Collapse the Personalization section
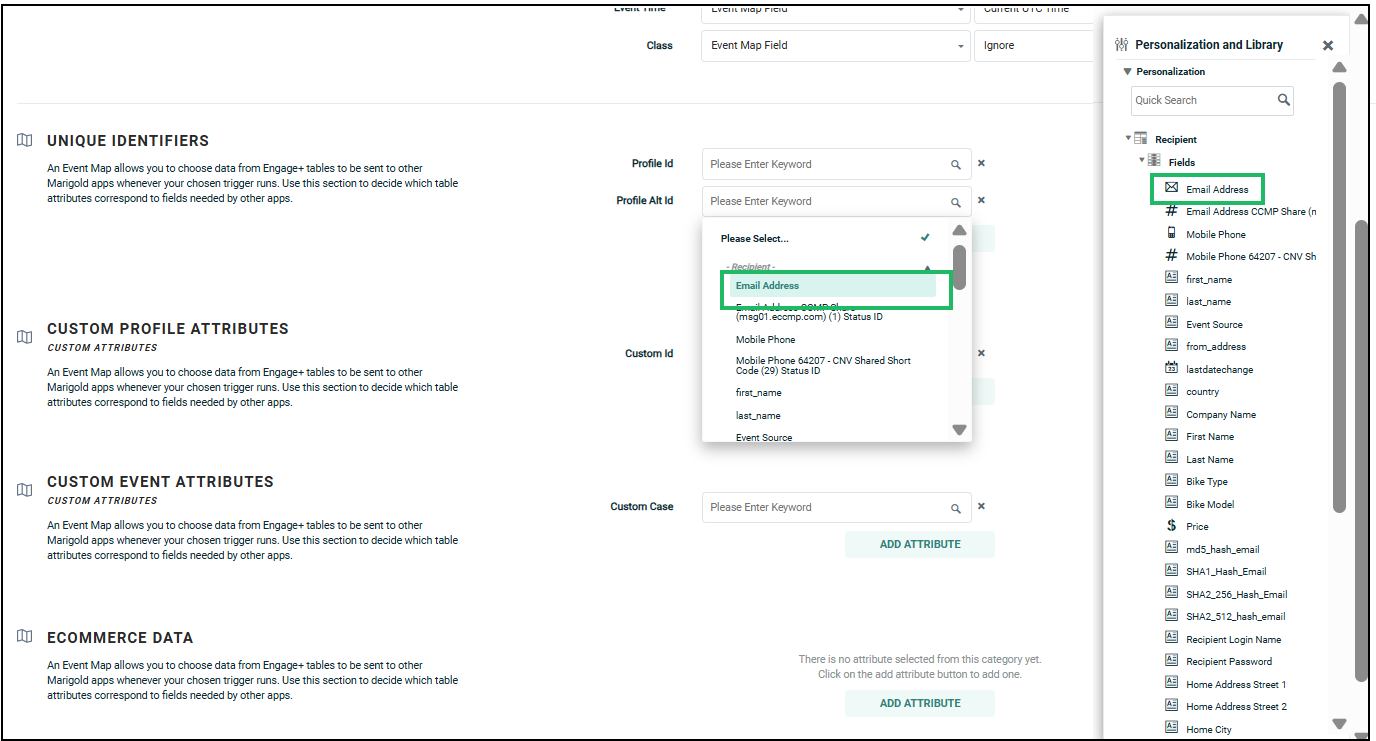 tap(1127, 72)
